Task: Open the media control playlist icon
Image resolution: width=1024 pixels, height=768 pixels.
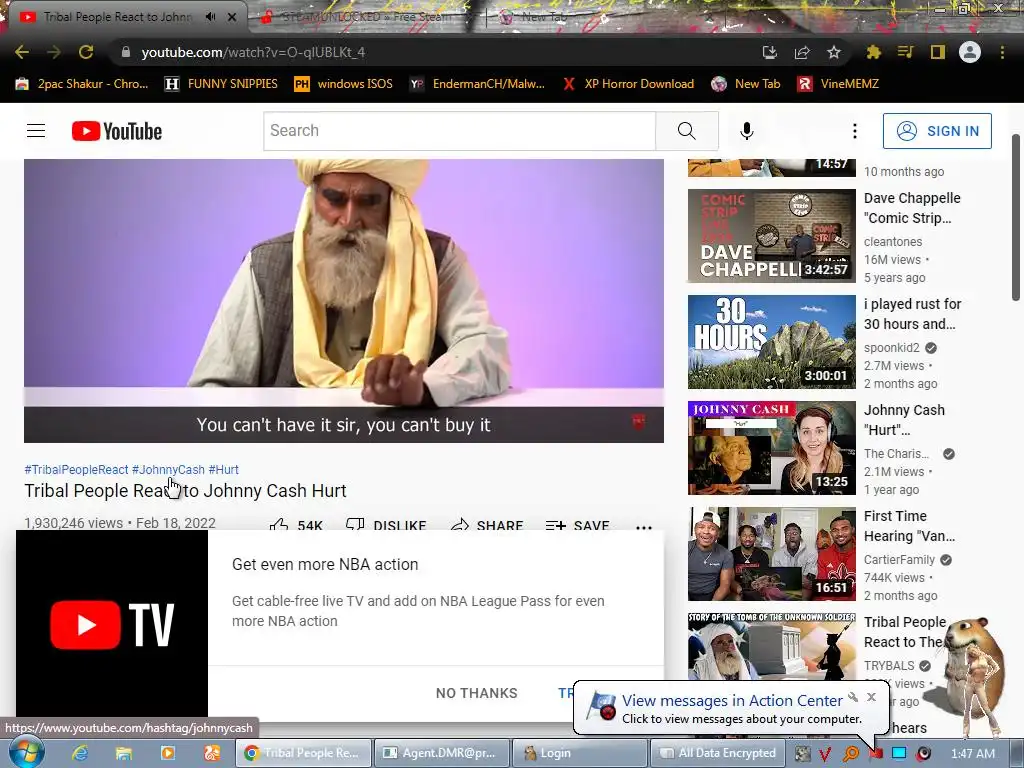Action: tap(905, 52)
